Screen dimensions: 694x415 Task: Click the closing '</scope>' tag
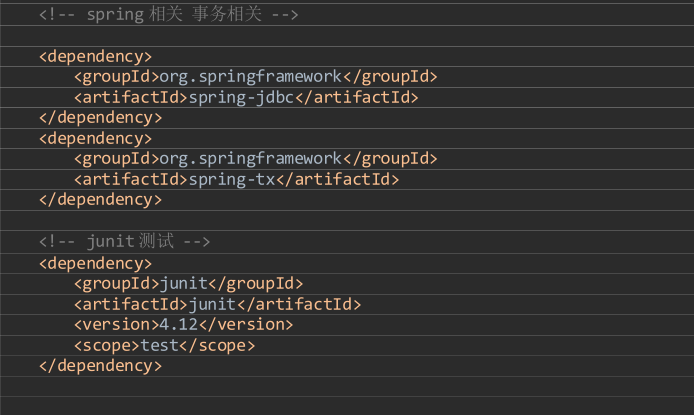tap(217, 346)
